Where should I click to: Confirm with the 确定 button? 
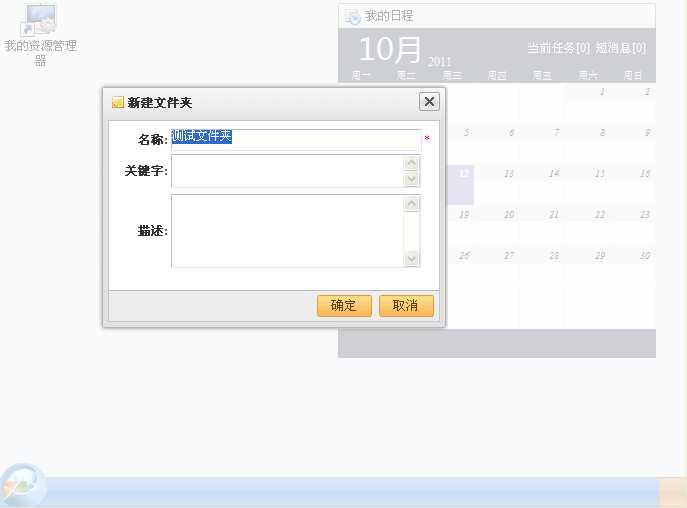(x=344, y=306)
